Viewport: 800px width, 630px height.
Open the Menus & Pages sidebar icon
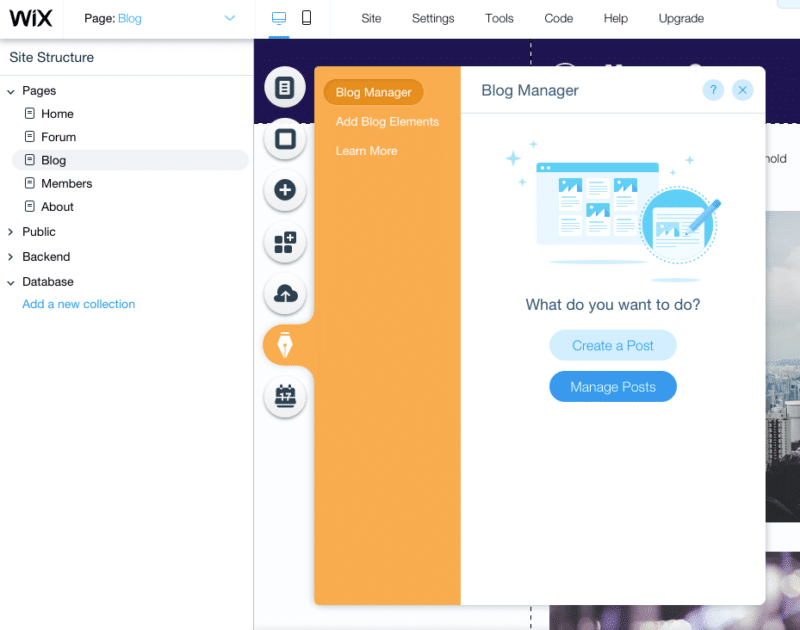[285, 87]
